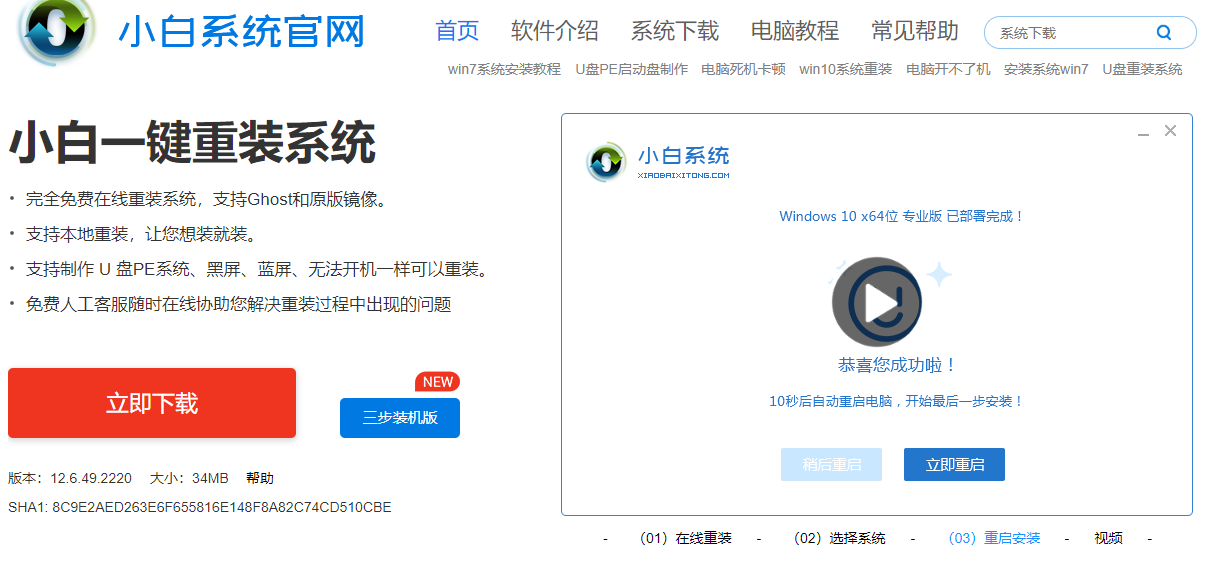Open the 首页 navigation tab

click(x=457, y=31)
